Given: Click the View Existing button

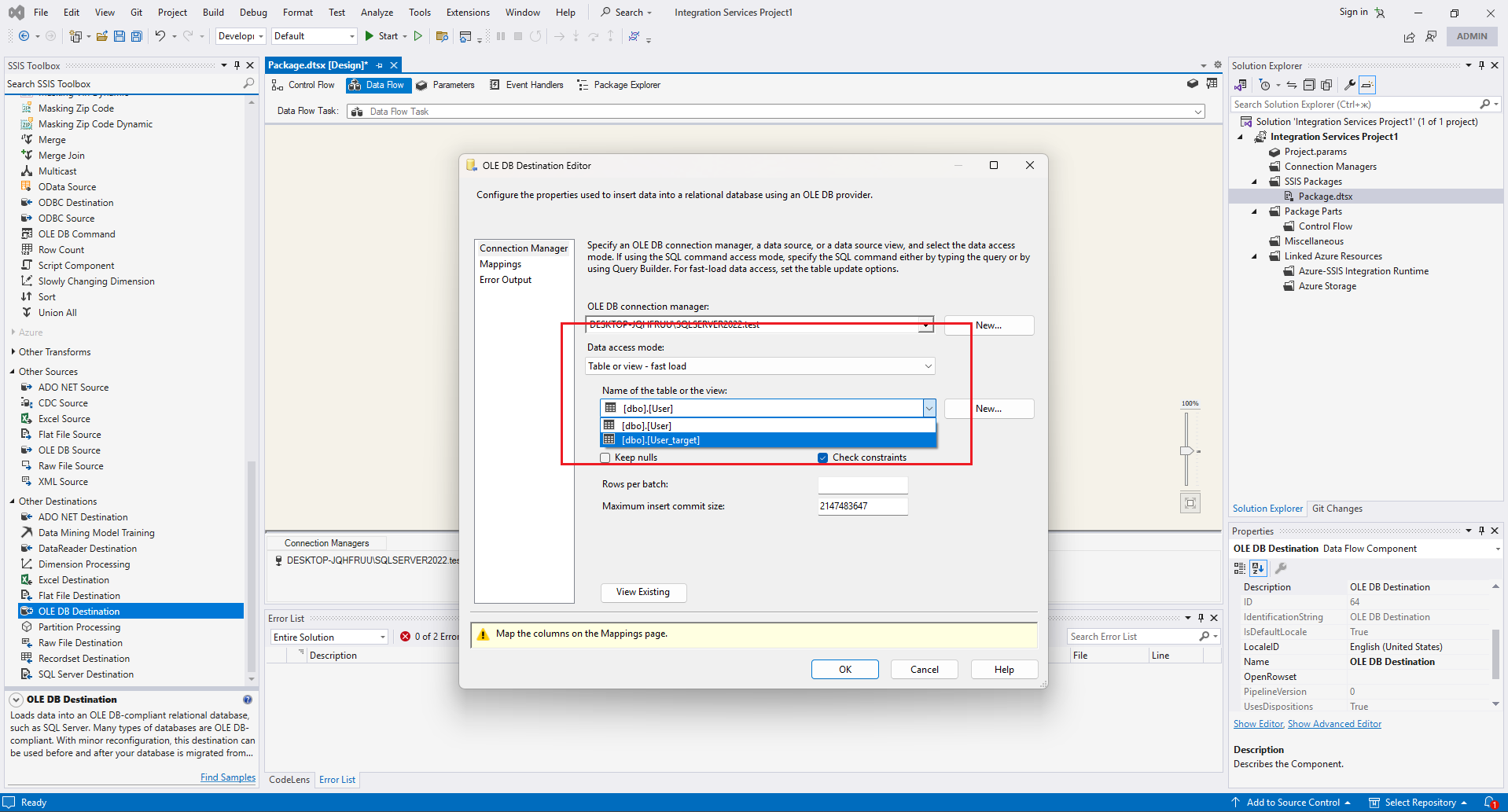Looking at the screenshot, I should coord(643,593).
